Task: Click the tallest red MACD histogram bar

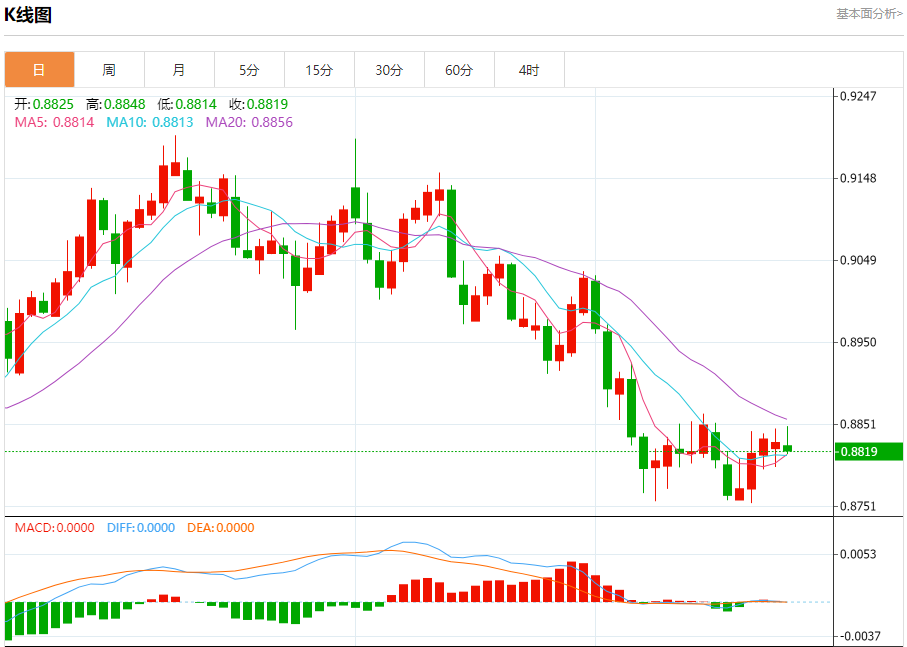Action: point(572,582)
